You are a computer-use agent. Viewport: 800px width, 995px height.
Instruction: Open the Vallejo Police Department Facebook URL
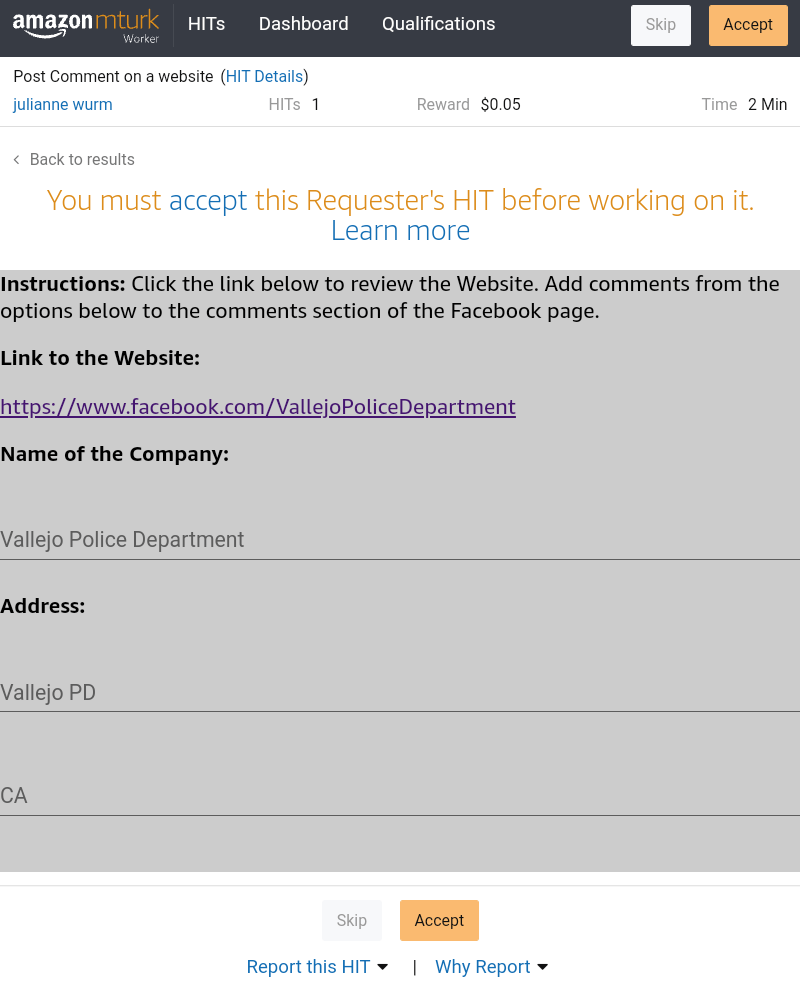pyautogui.click(x=258, y=407)
